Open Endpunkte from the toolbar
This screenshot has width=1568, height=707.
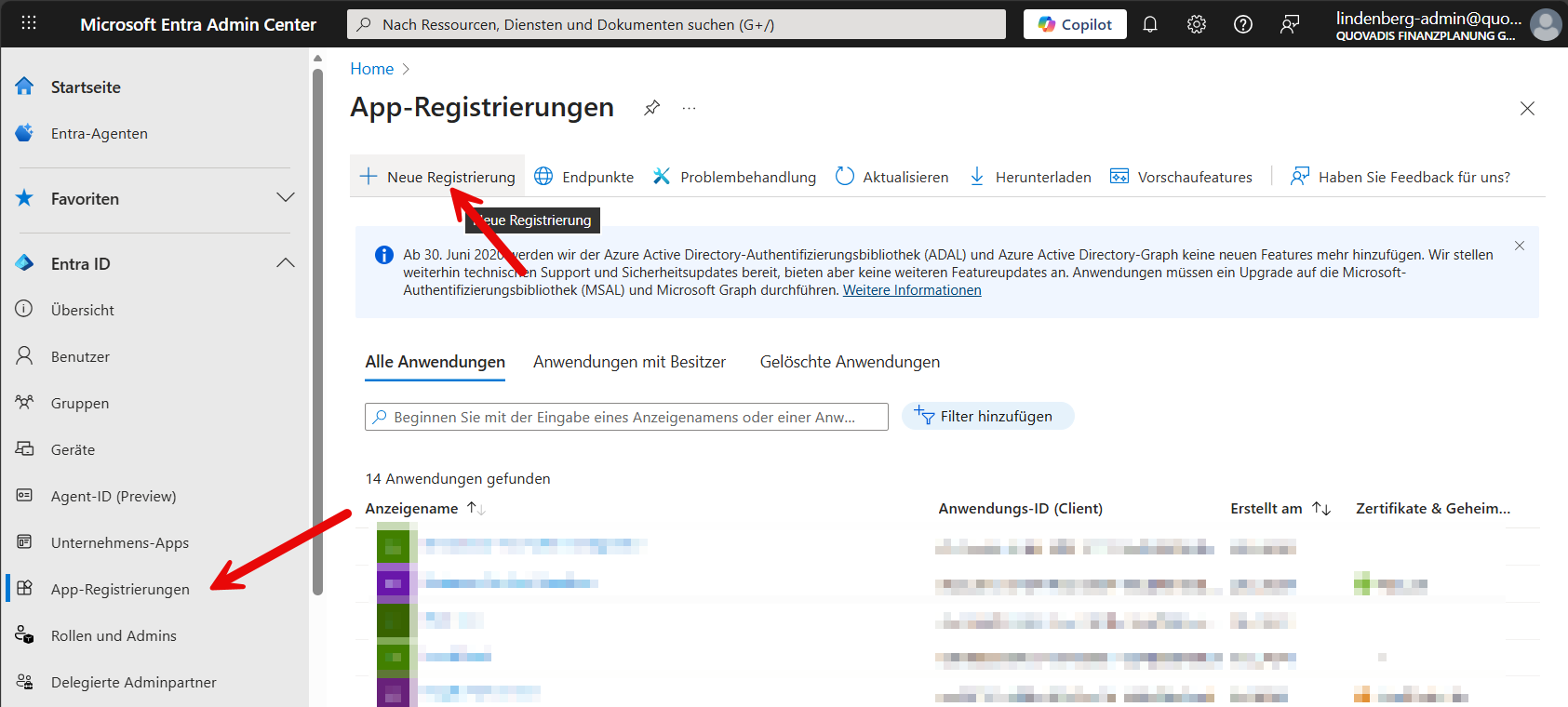(583, 177)
